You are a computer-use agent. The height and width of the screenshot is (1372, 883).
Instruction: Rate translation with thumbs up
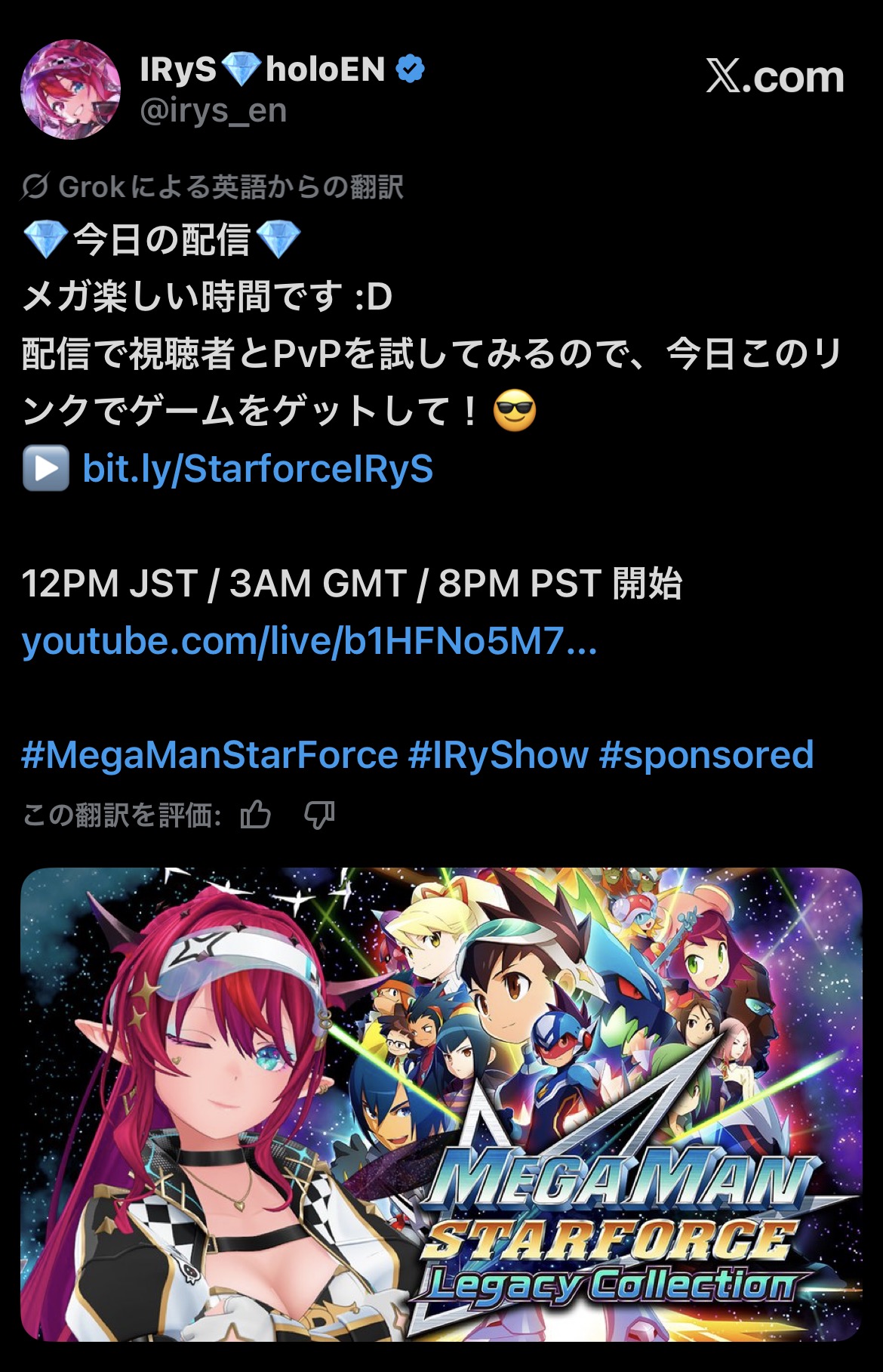(x=256, y=815)
